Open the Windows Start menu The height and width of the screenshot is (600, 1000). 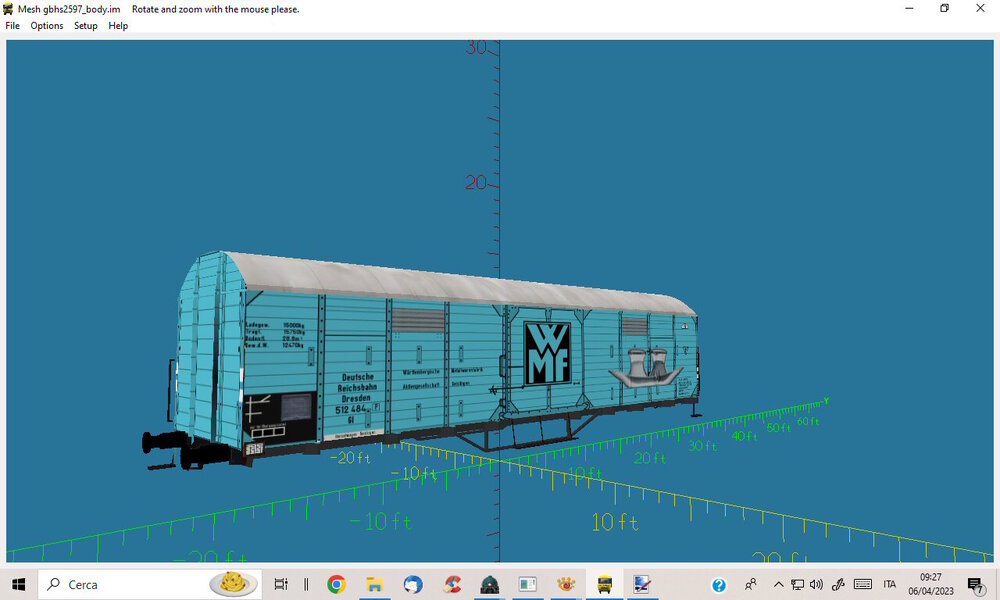(18, 584)
